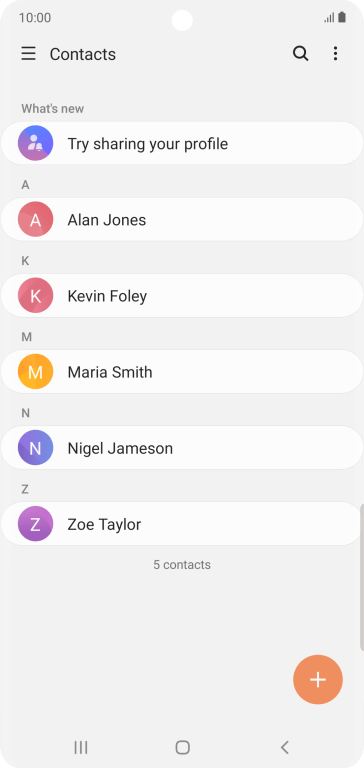
Task: Open the hamburger navigation menu
Action: [28, 53]
